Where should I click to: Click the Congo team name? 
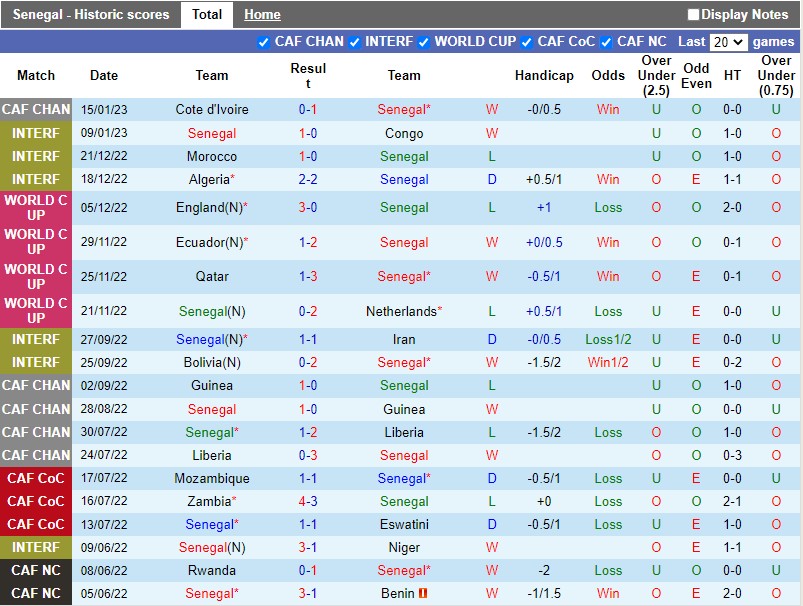pos(404,134)
